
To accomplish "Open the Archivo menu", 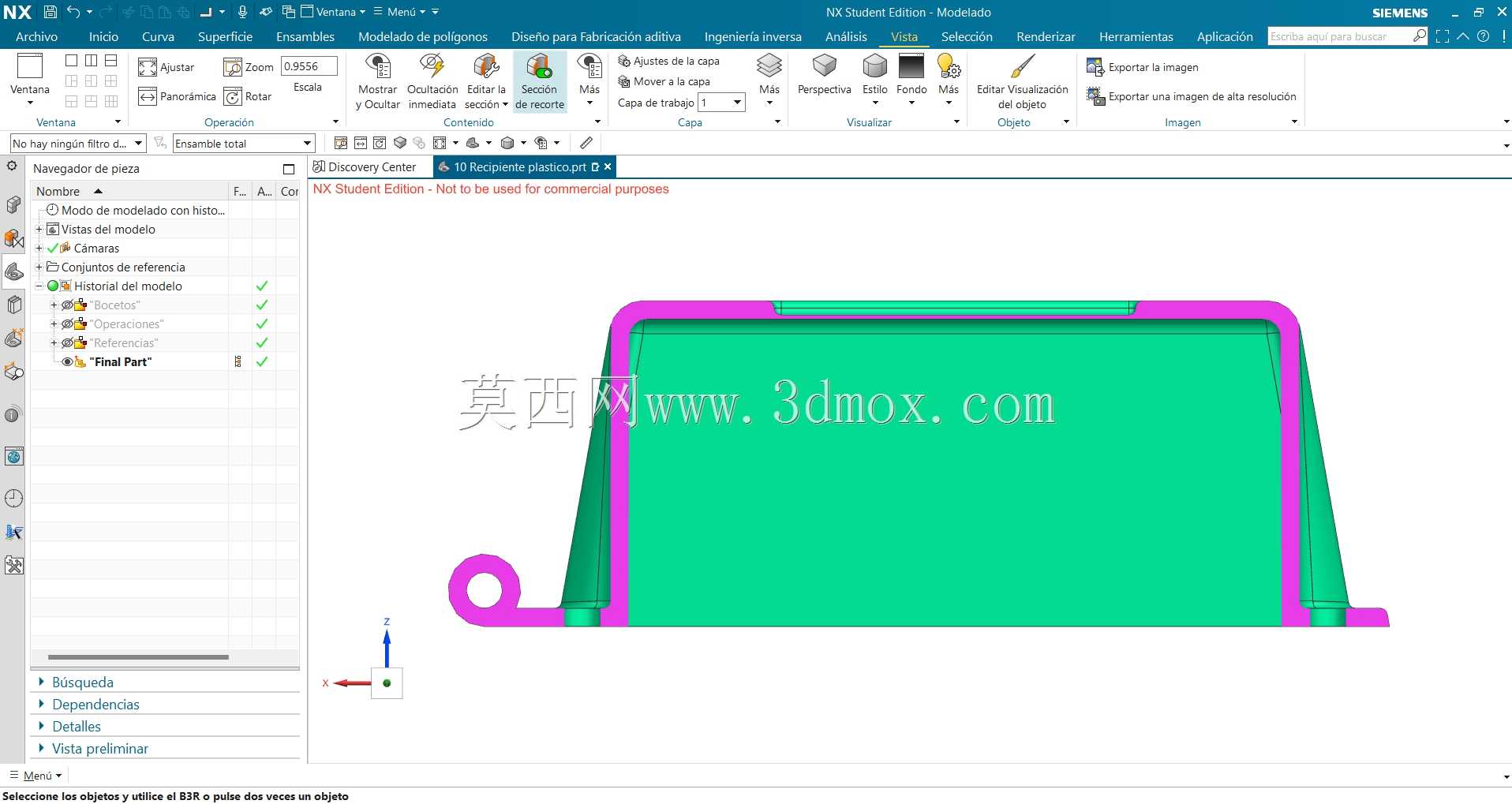I will pyautogui.click(x=36, y=36).
